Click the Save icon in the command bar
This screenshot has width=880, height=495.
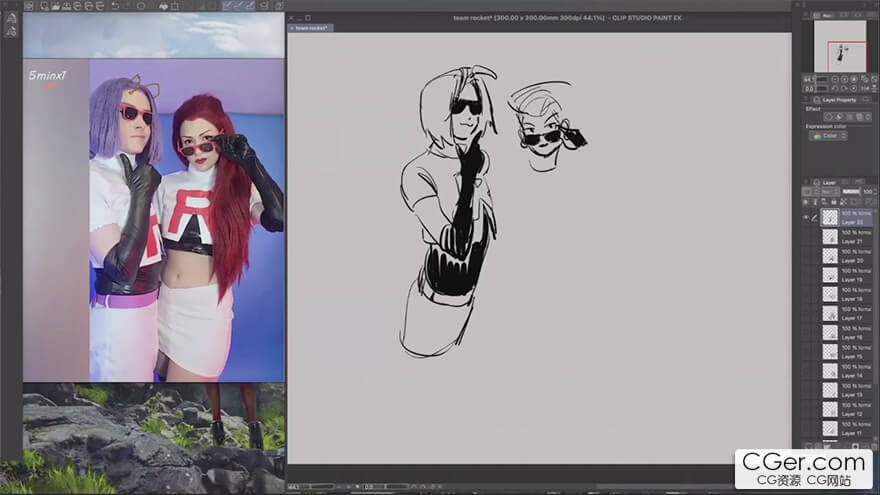67,6
